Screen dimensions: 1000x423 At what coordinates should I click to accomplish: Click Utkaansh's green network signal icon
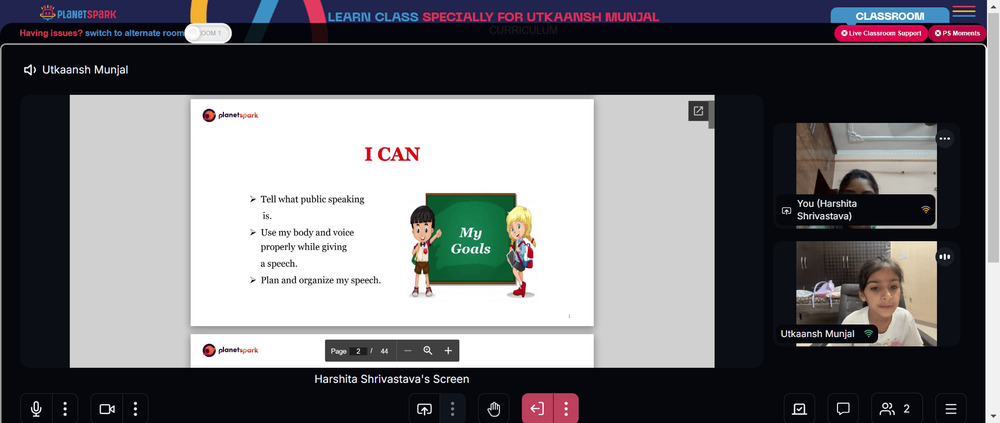coord(868,334)
